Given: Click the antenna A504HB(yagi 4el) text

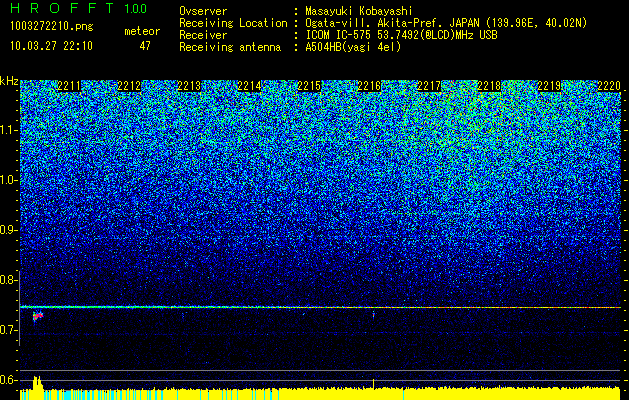Looking at the screenshot, I should 353,47.
